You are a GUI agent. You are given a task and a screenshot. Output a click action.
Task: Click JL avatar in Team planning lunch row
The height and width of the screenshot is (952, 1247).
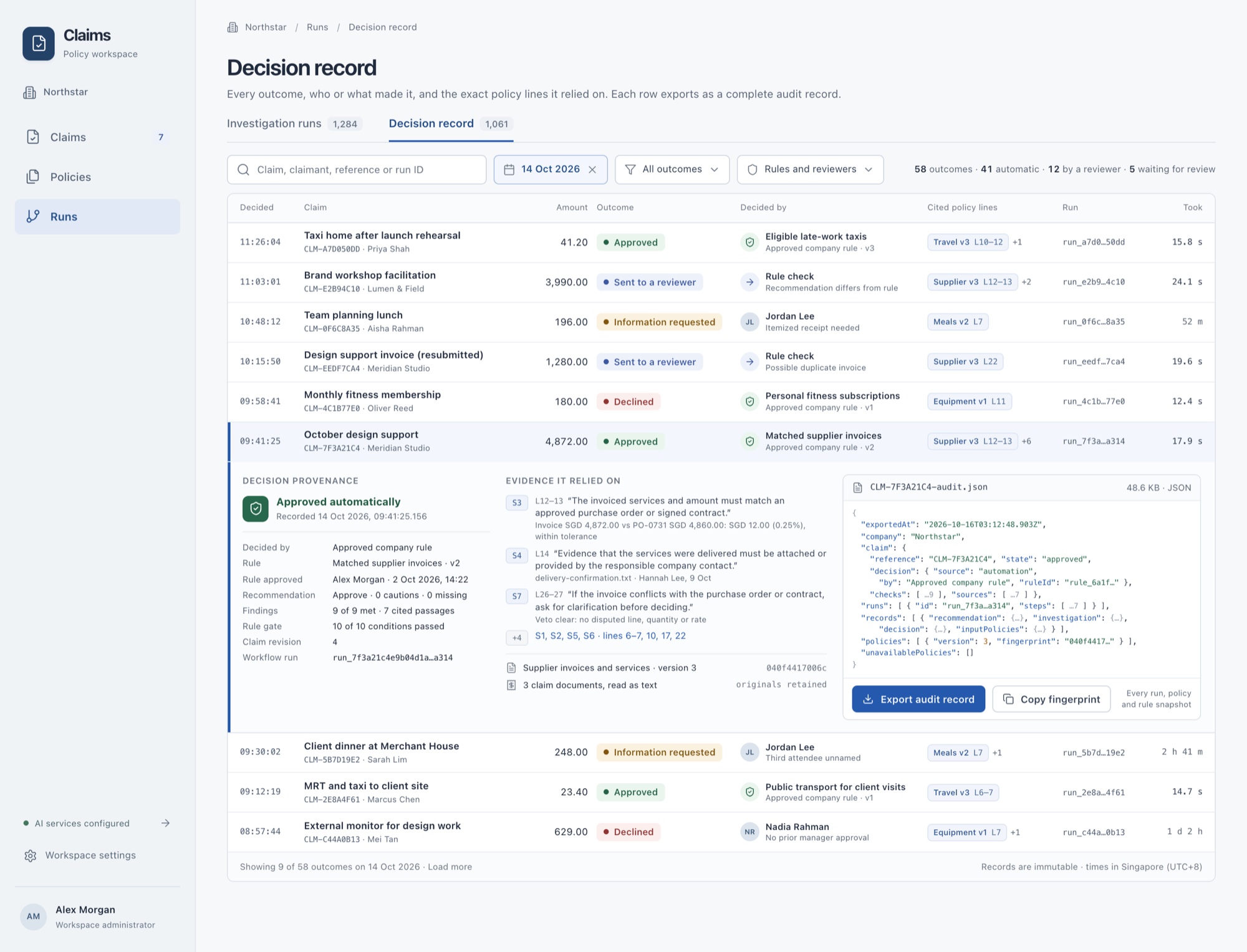point(749,322)
